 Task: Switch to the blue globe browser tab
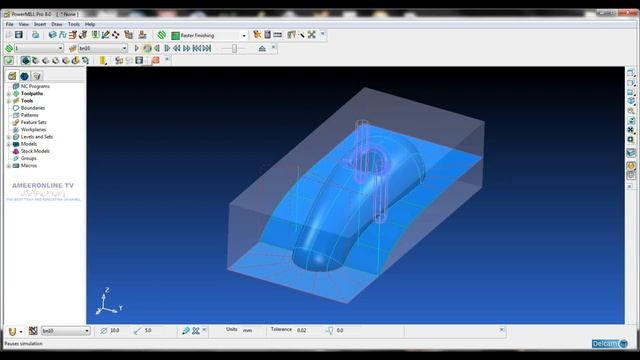(x=24, y=76)
